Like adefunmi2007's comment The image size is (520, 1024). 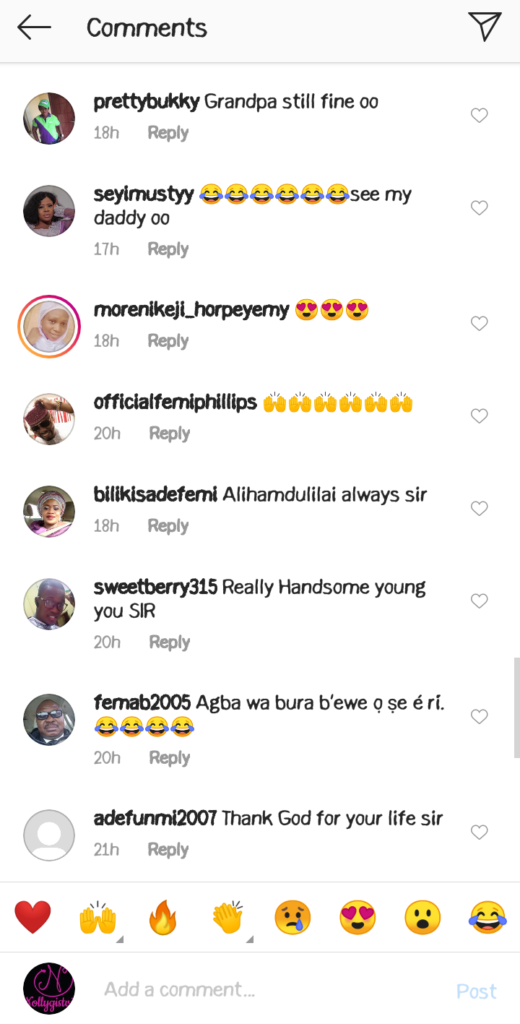pyautogui.click(x=479, y=832)
